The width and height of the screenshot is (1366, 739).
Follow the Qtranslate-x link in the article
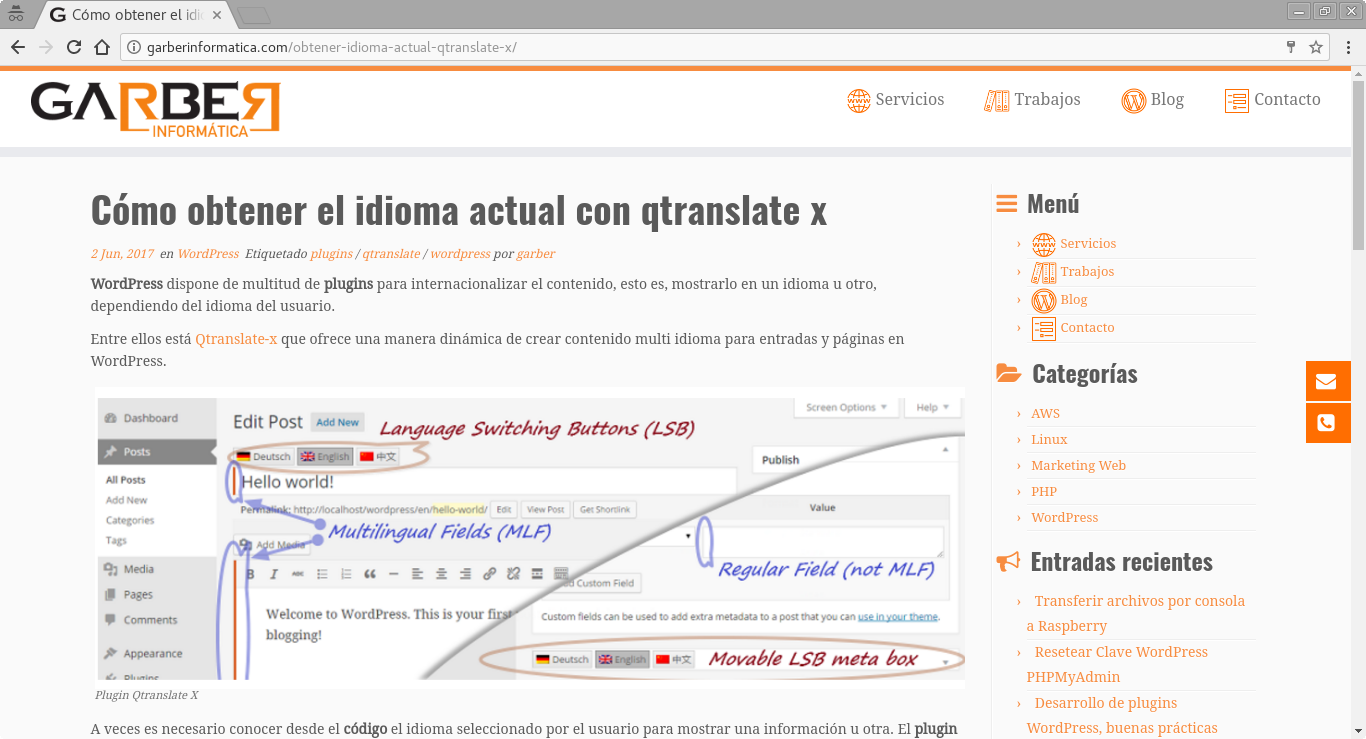coord(236,339)
